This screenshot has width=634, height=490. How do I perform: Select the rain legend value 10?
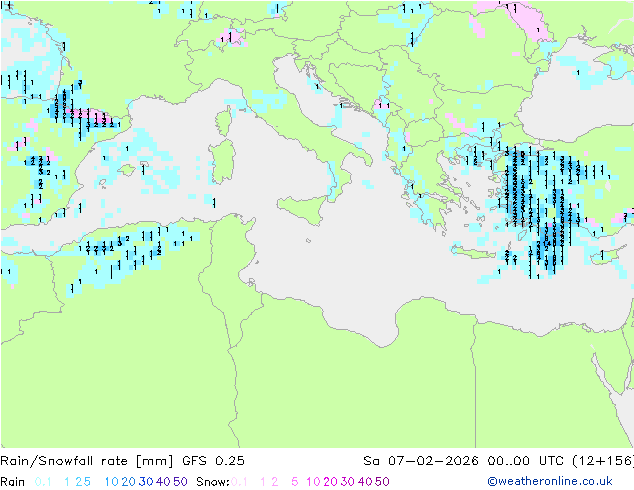pos(112,482)
